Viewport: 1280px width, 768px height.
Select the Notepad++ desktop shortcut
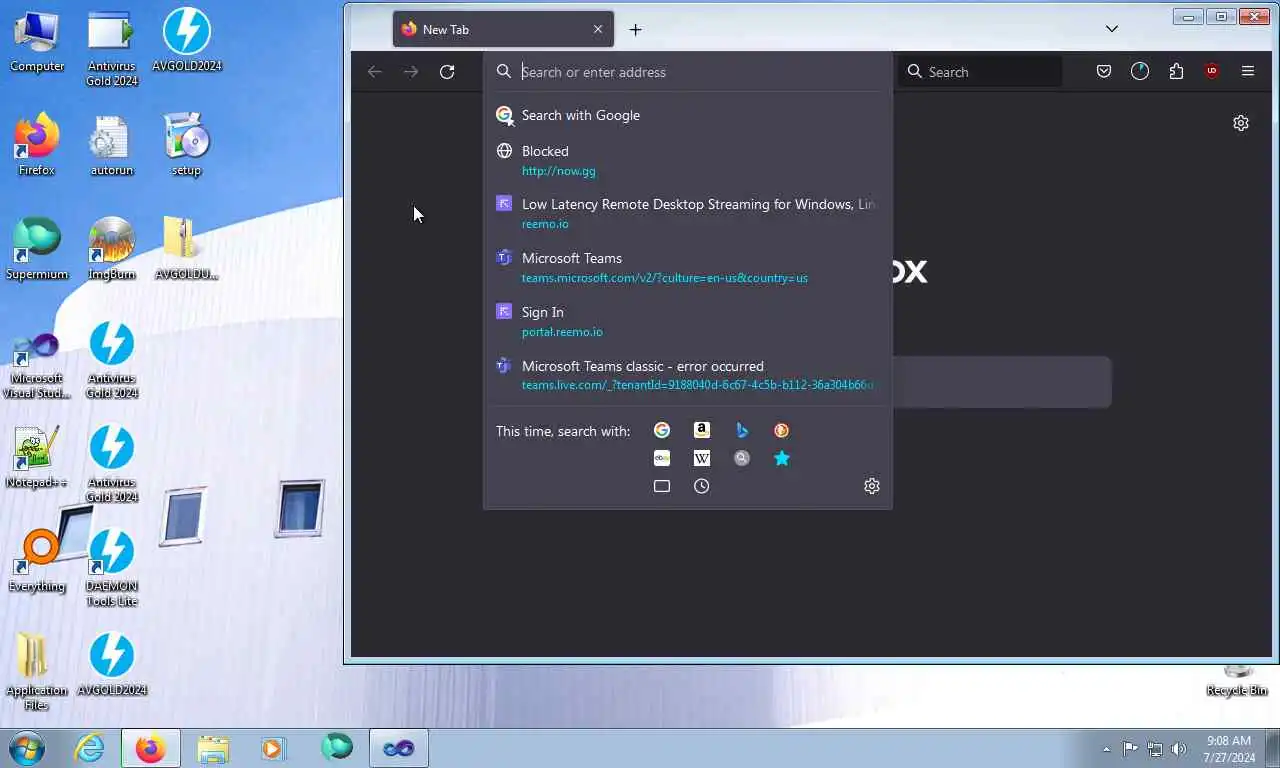pos(37,458)
